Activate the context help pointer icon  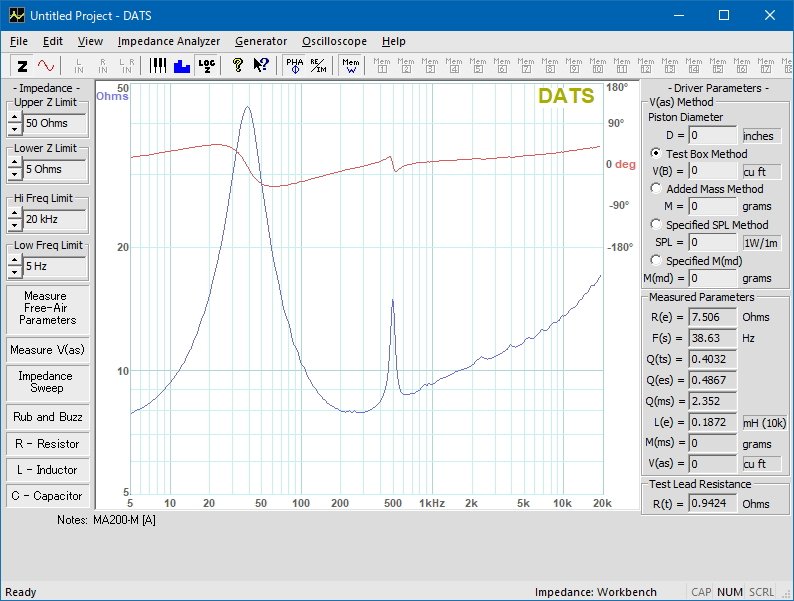coord(261,66)
